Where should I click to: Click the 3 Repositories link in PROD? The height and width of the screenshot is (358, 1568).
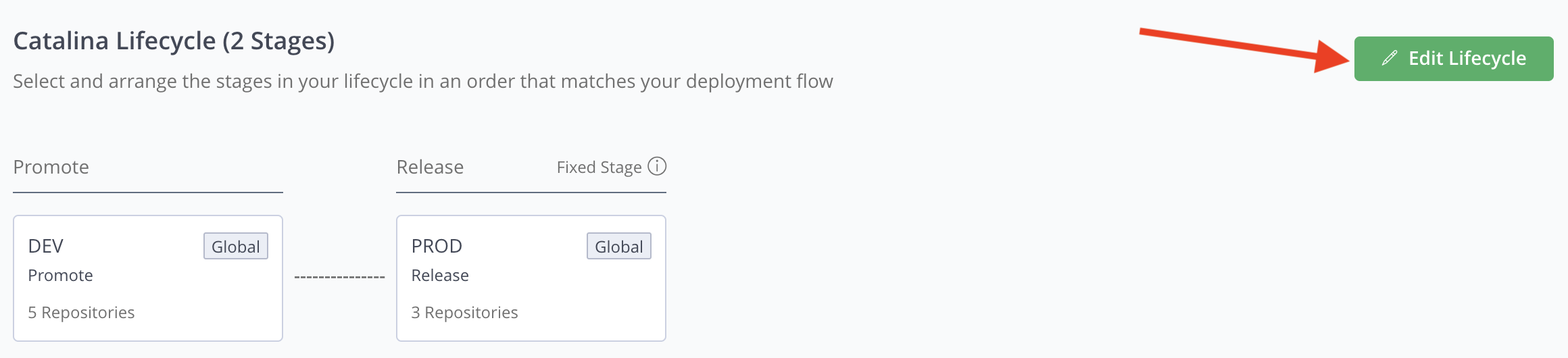pos(464,313)
